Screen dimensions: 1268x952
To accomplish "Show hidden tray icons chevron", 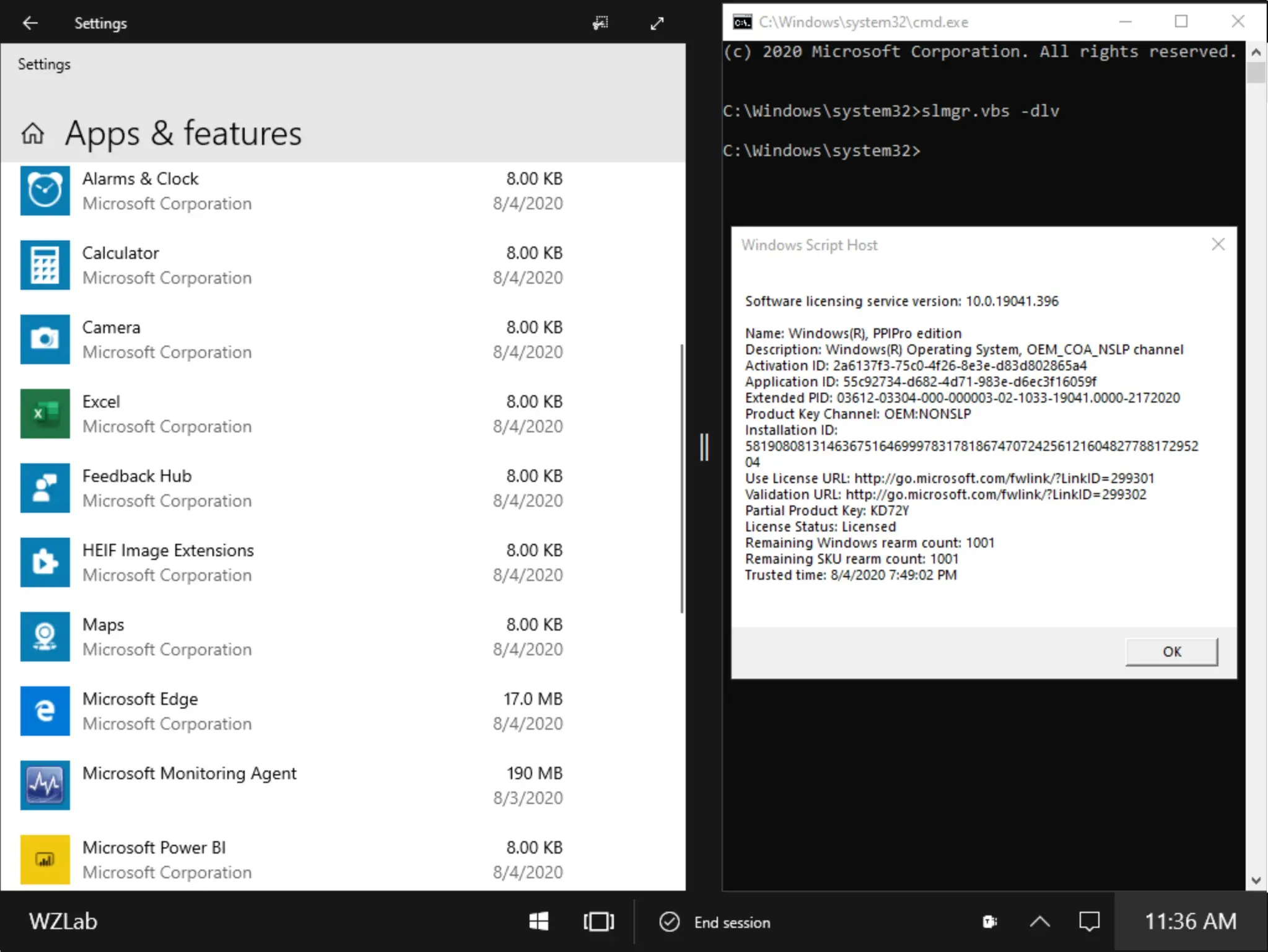I will click(1040, 922).
